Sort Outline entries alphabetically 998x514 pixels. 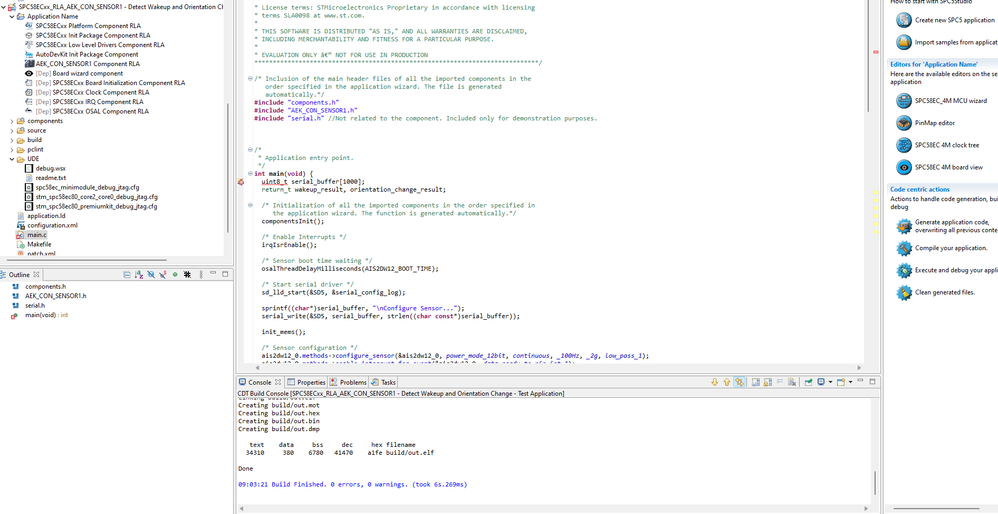[139, 275]
